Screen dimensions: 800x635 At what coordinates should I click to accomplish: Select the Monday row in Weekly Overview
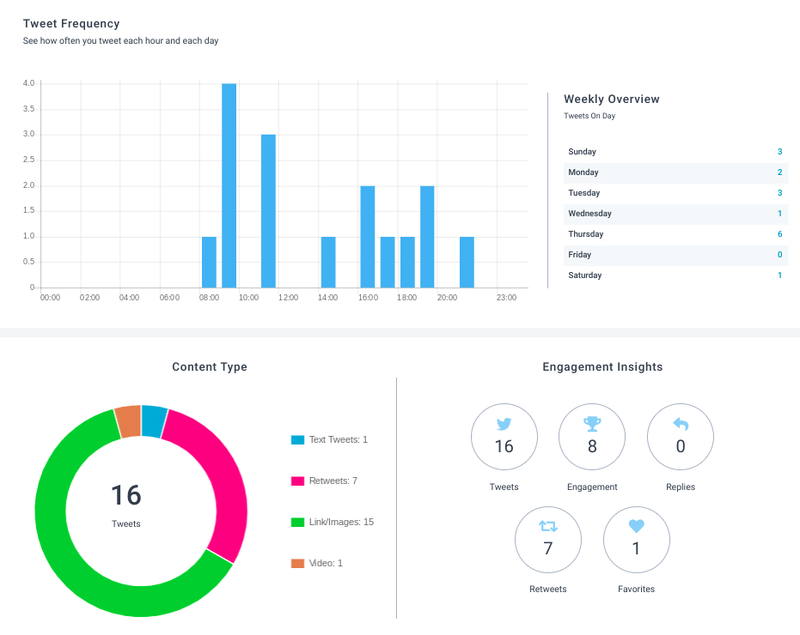(x=676, y=172)
